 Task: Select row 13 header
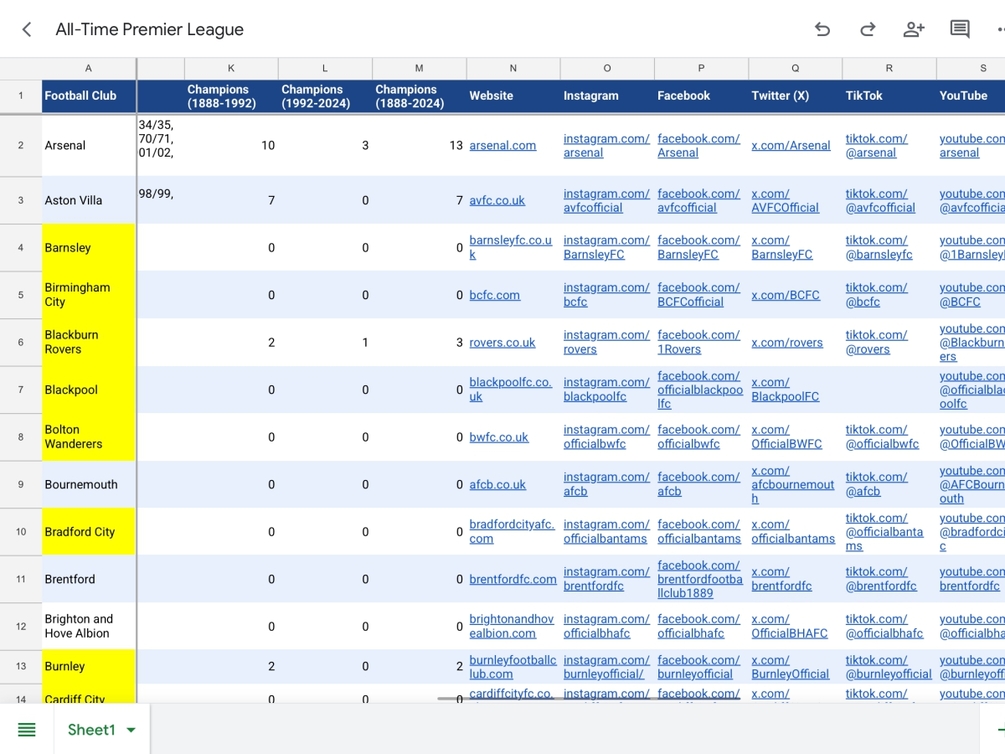click(x=21, y=666)
